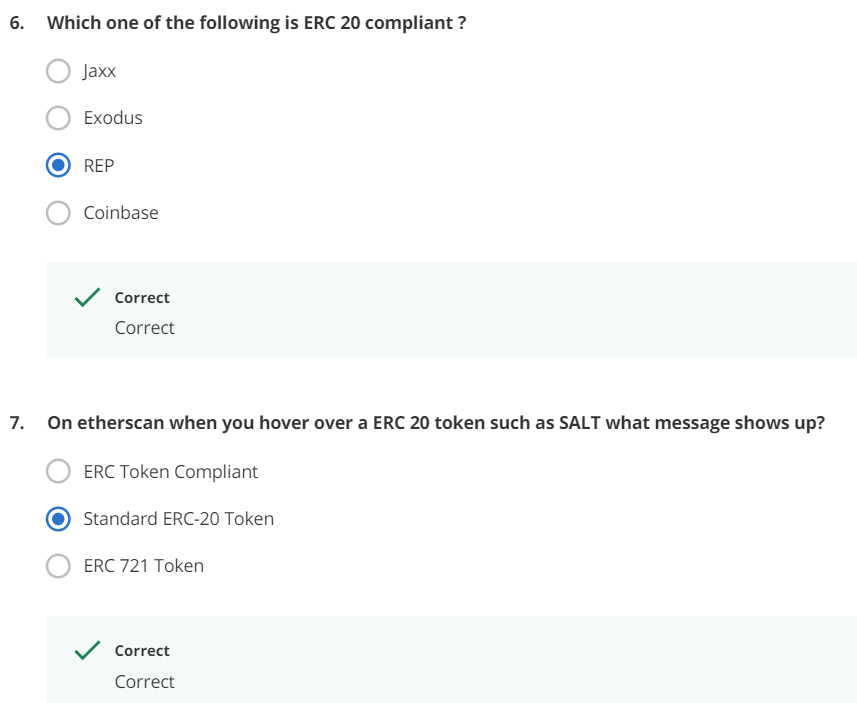
Task: Click green checkmark icon in question 6 feedback
Action: tap(87, 297)
